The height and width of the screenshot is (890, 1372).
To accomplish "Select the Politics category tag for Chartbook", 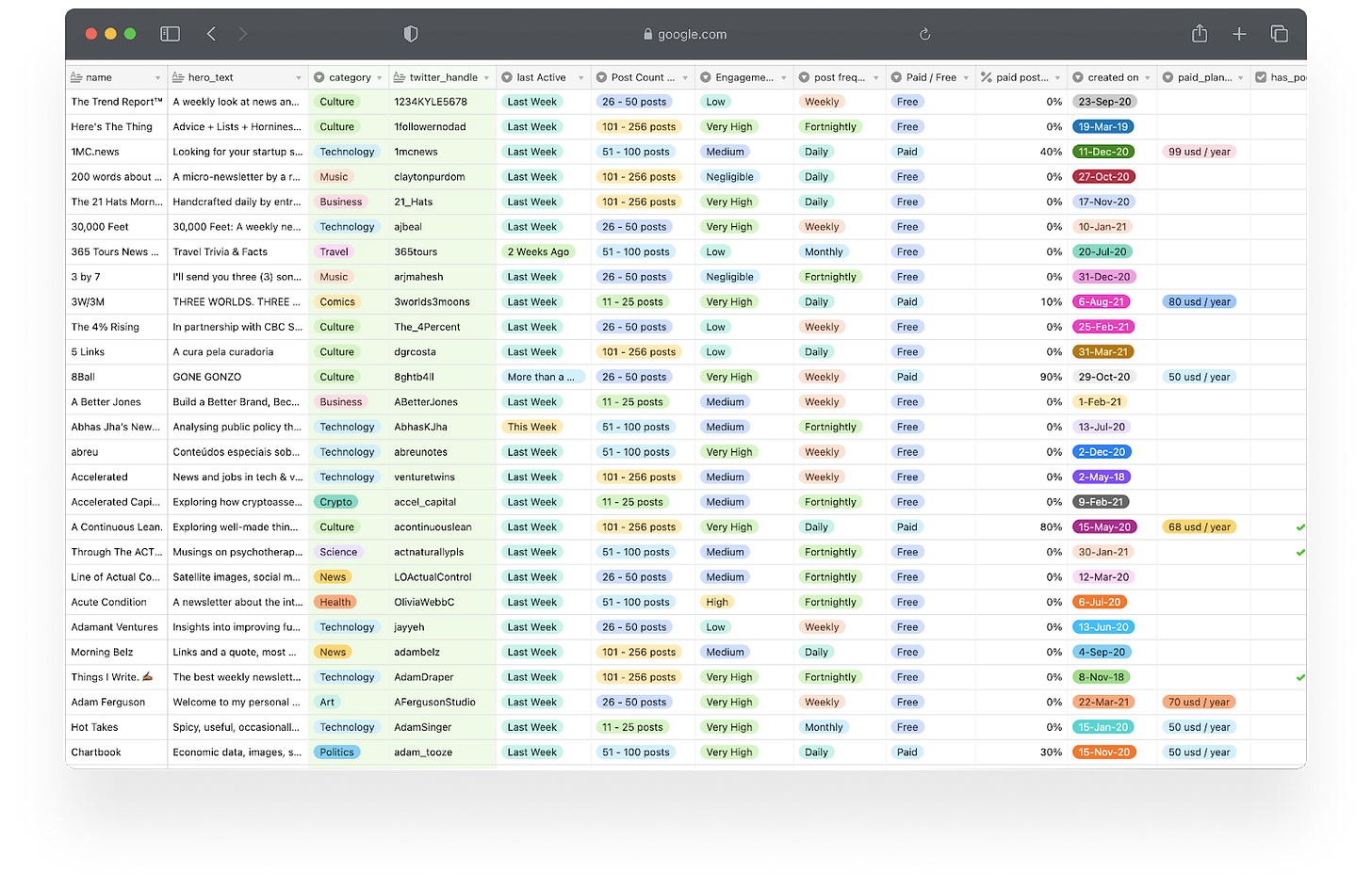I will click(x=336, y=752).
